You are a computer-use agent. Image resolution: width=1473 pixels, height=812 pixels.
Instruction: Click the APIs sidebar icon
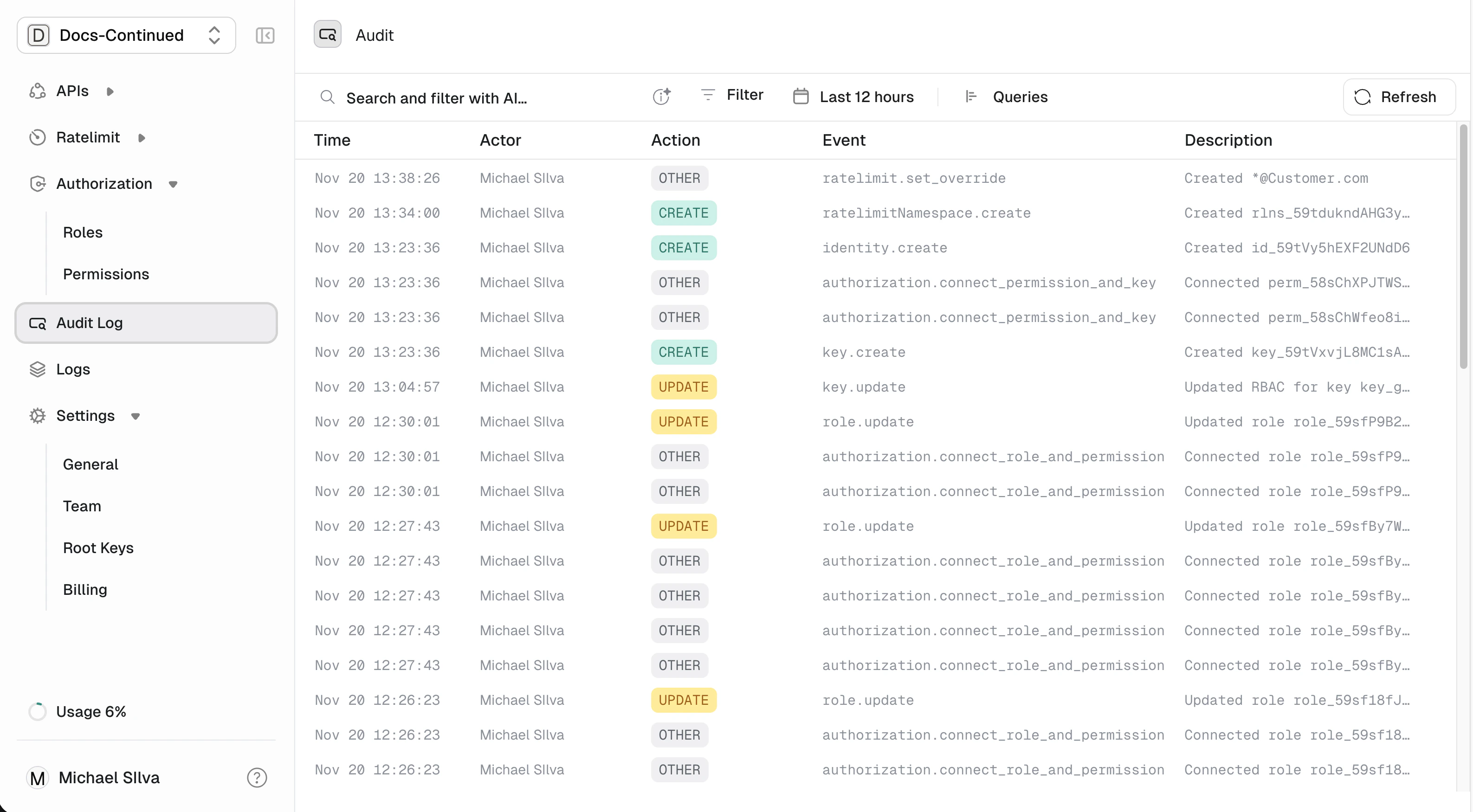38,91
